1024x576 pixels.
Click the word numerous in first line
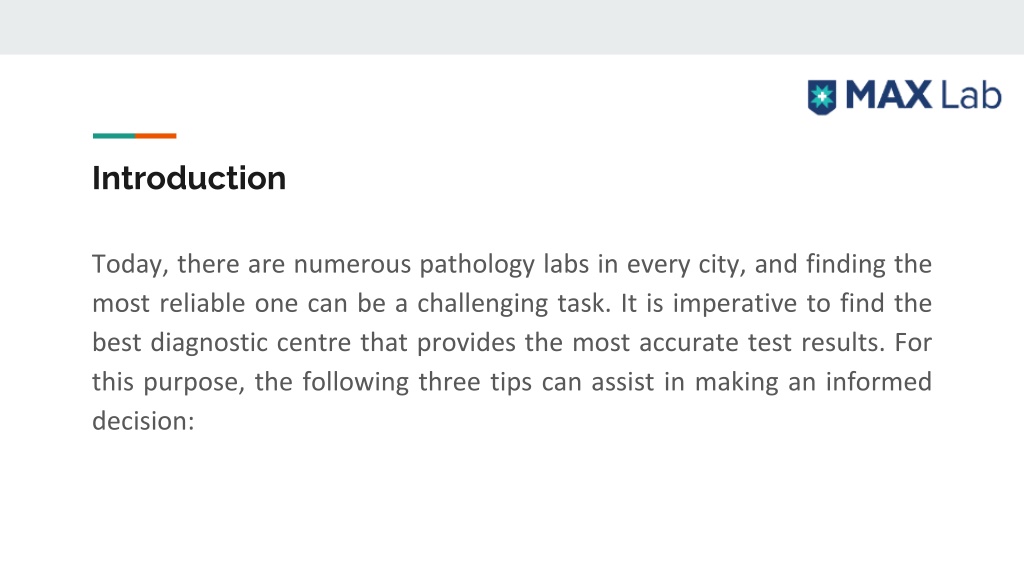(x=352, y=266)
